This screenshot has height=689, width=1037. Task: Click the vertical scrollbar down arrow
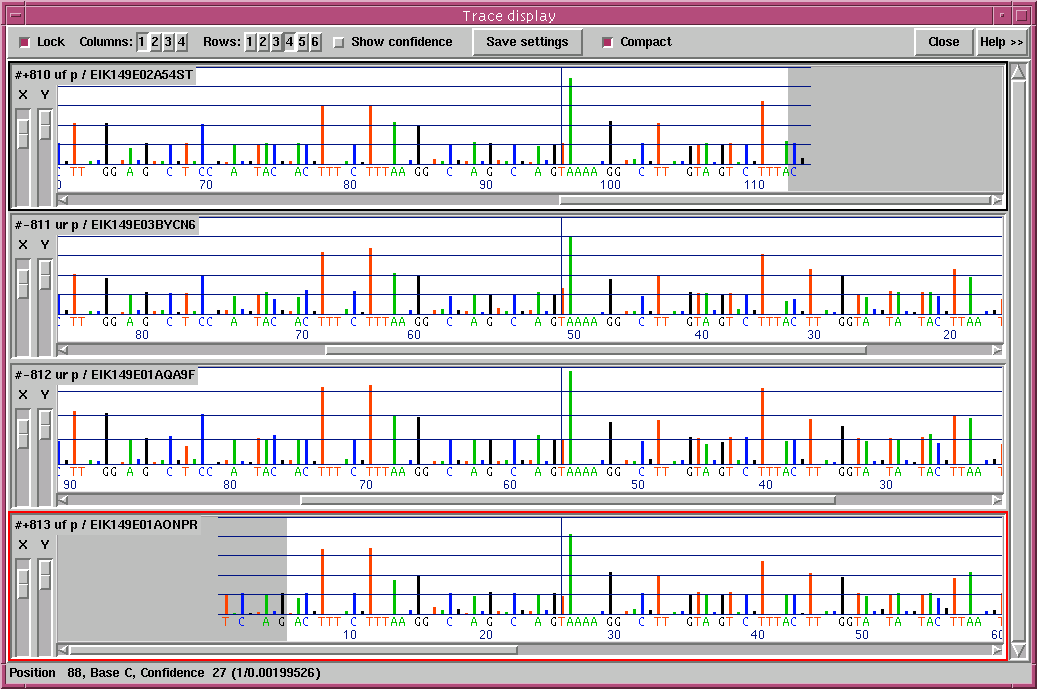tap(1018, 651)
